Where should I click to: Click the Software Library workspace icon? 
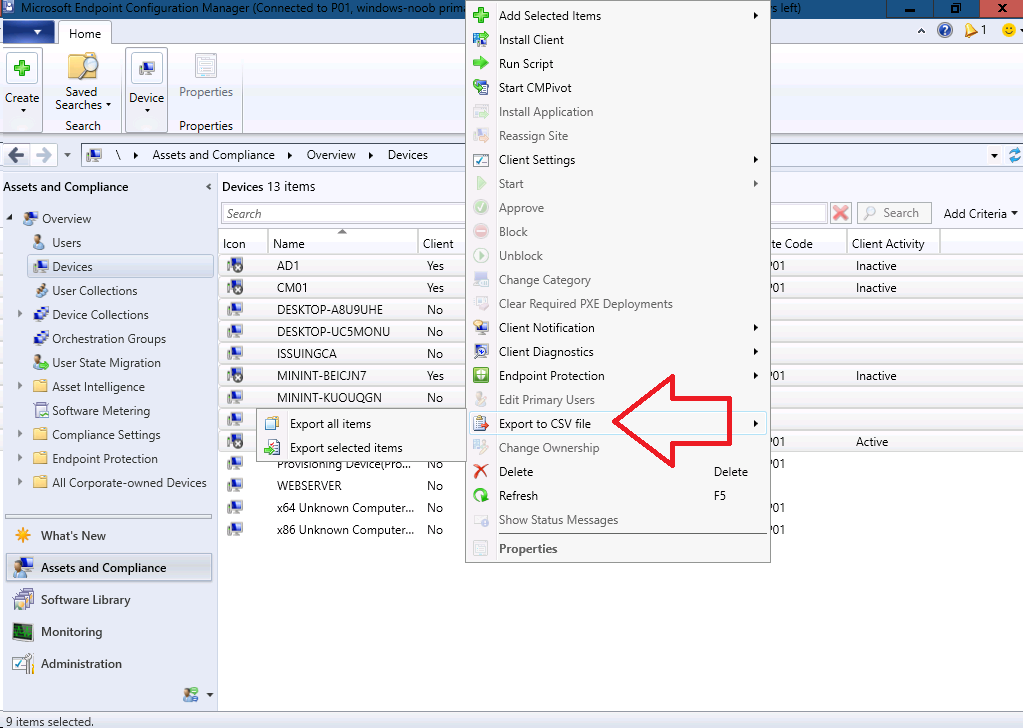pyautogui.click(x=23, y=599)
